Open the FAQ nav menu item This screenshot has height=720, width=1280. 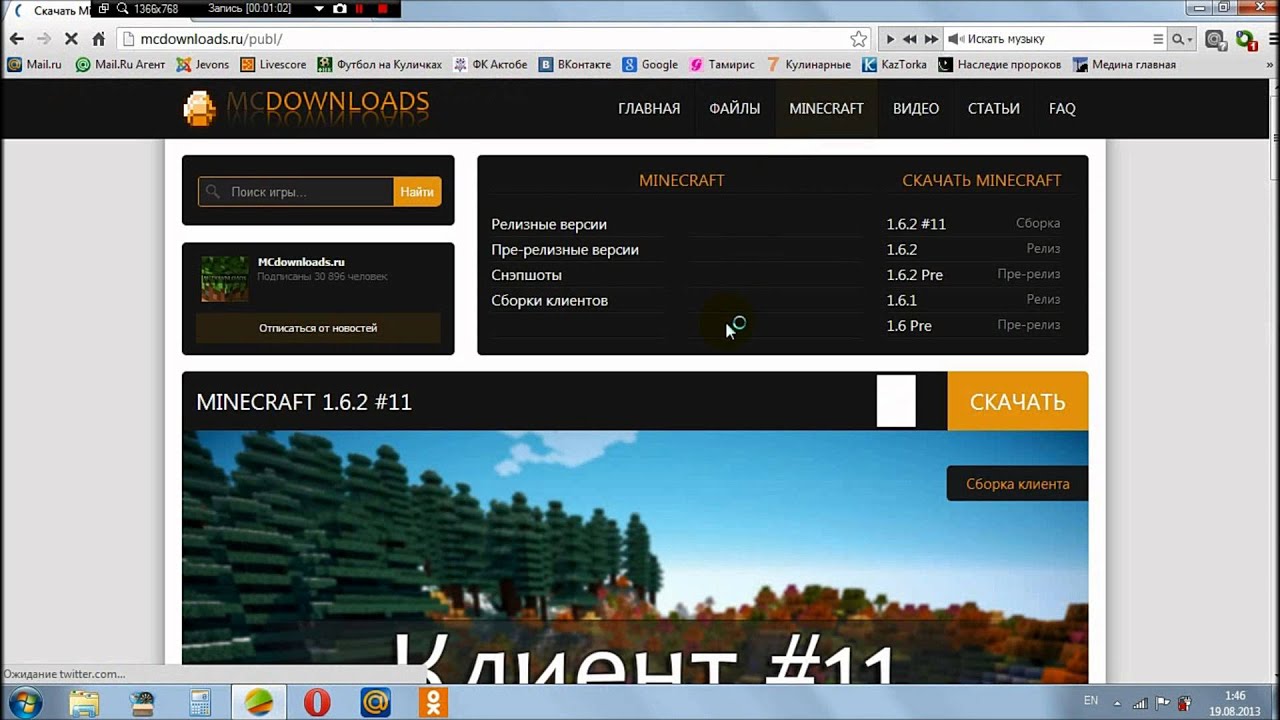1062,108
